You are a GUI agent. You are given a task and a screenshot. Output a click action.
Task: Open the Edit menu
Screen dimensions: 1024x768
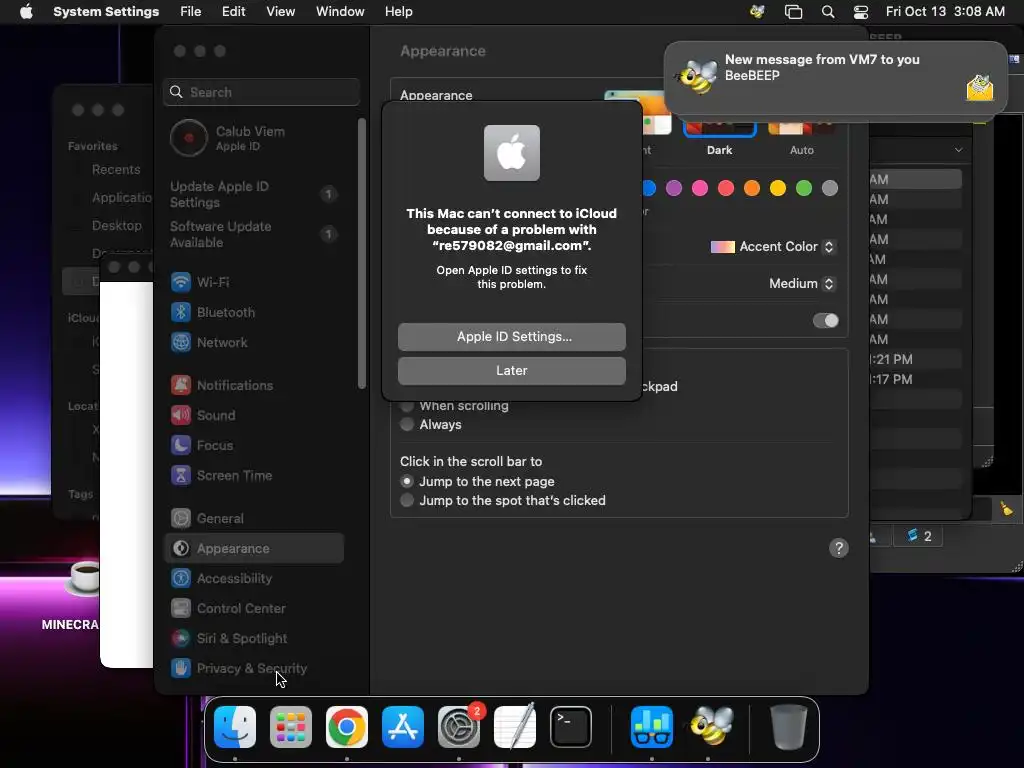coord(233,11)
